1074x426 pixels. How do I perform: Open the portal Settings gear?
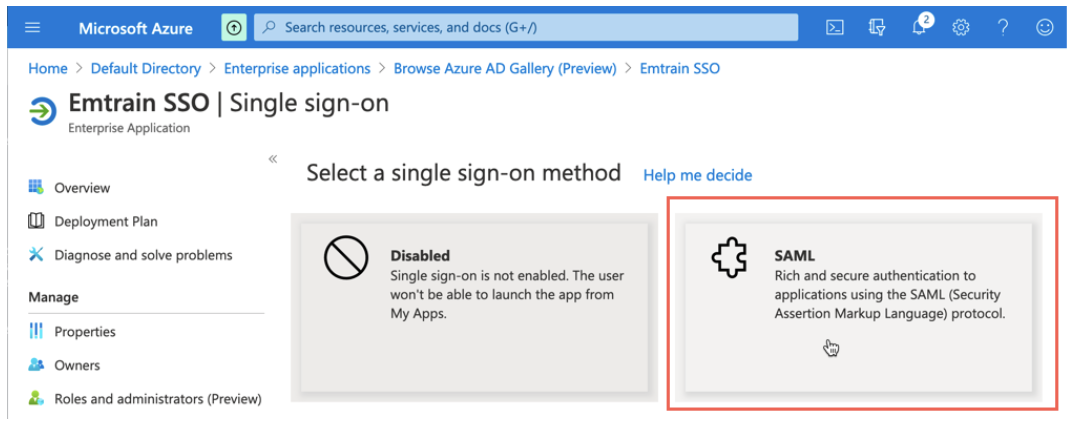(961, 27)
